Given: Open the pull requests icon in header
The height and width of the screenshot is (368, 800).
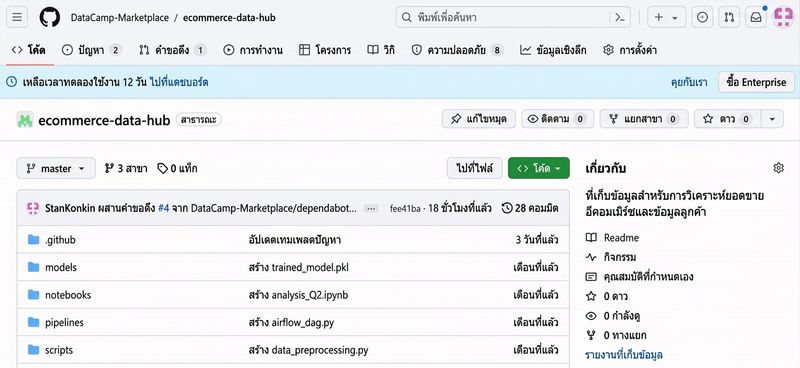Looking at the screenshot, I should pos(729,17).
